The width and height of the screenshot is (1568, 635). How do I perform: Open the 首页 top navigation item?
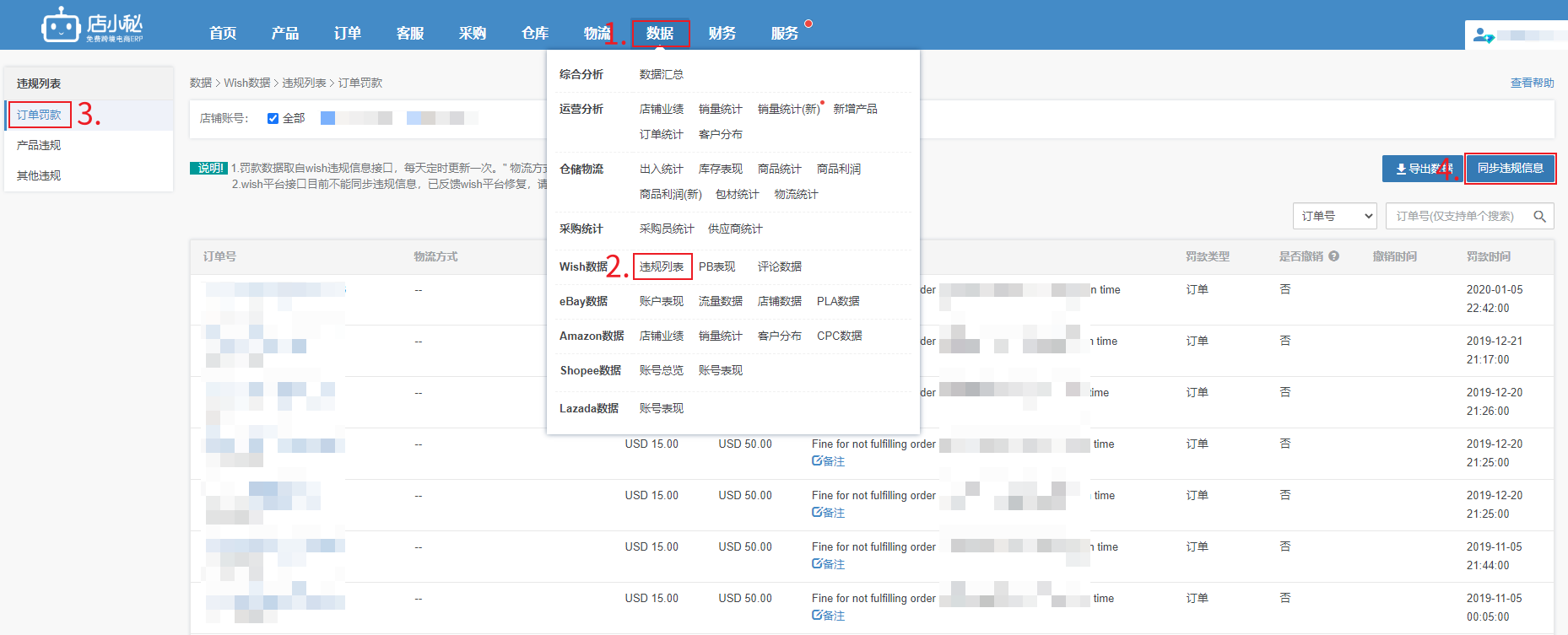(223, 33)
